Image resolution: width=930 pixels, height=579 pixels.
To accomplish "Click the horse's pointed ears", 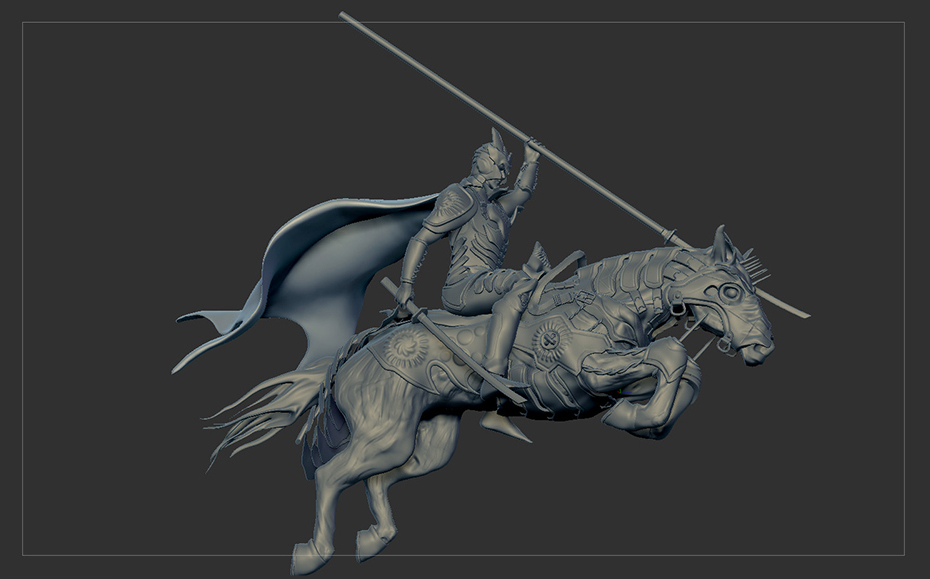I will coord(722,243).
